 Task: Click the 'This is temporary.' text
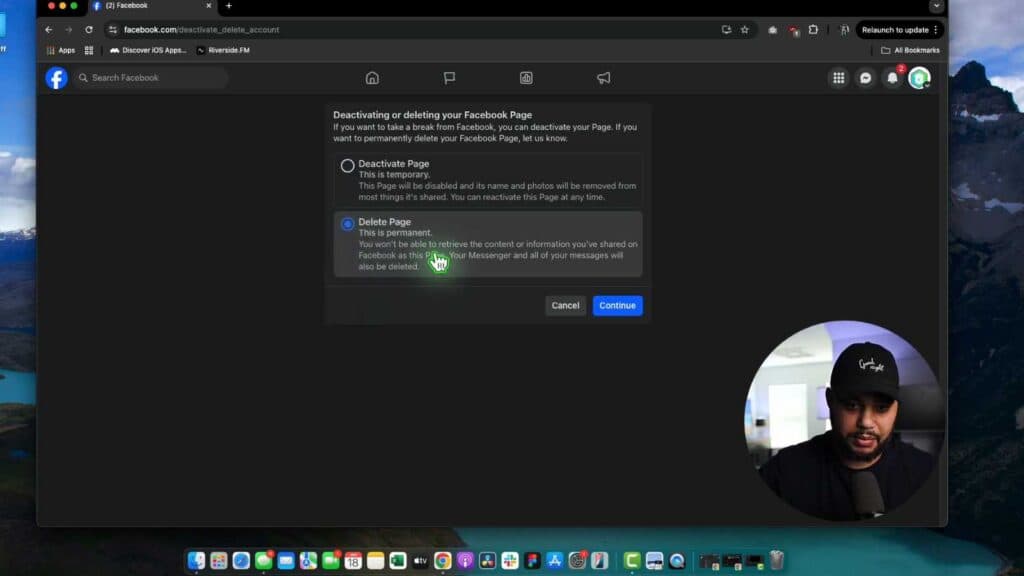pos(394,175)
